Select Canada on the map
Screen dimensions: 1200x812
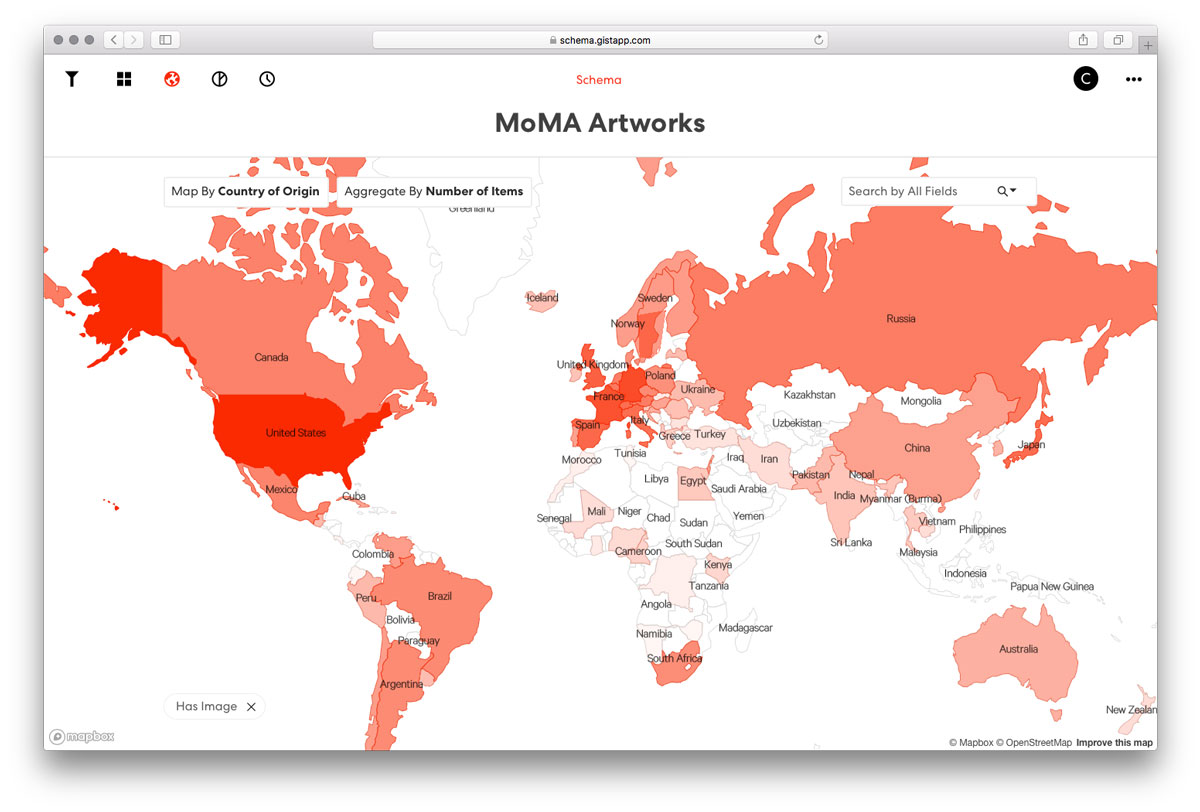[272, 357]
